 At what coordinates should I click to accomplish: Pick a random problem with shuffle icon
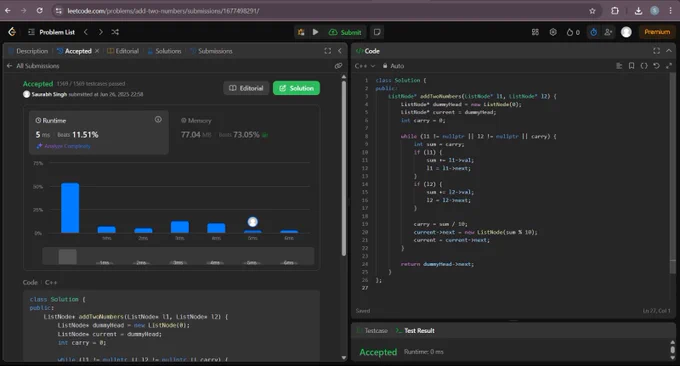(x=115, y=32)
